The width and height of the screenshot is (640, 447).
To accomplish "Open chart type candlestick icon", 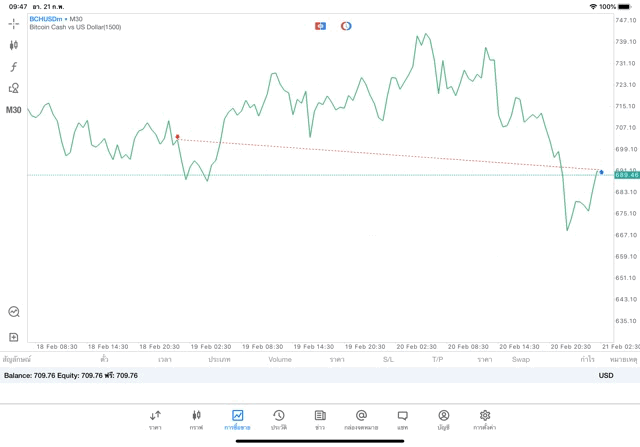I will tap(14, 45).
